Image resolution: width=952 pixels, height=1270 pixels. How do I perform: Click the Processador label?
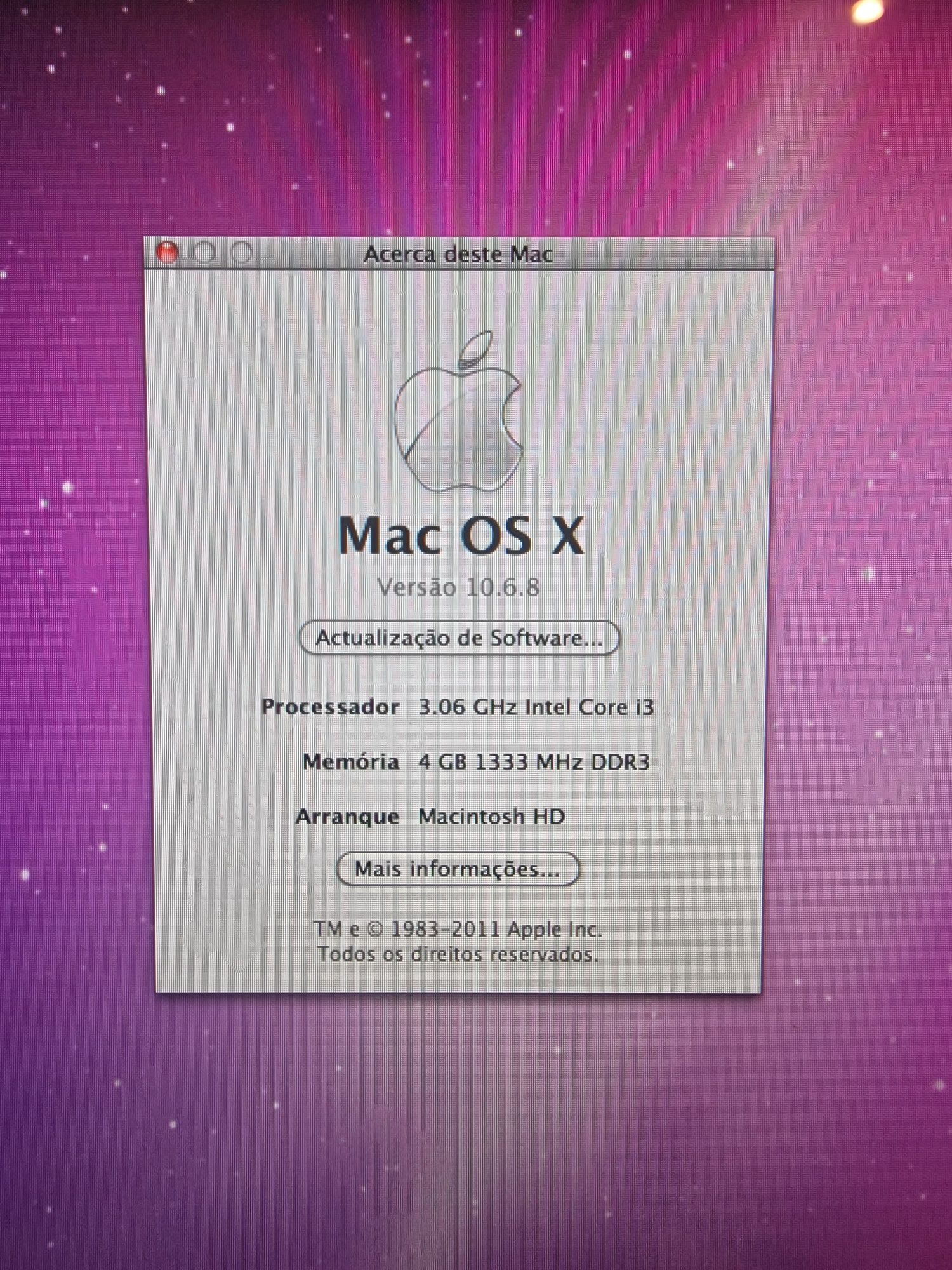[330, 707]
